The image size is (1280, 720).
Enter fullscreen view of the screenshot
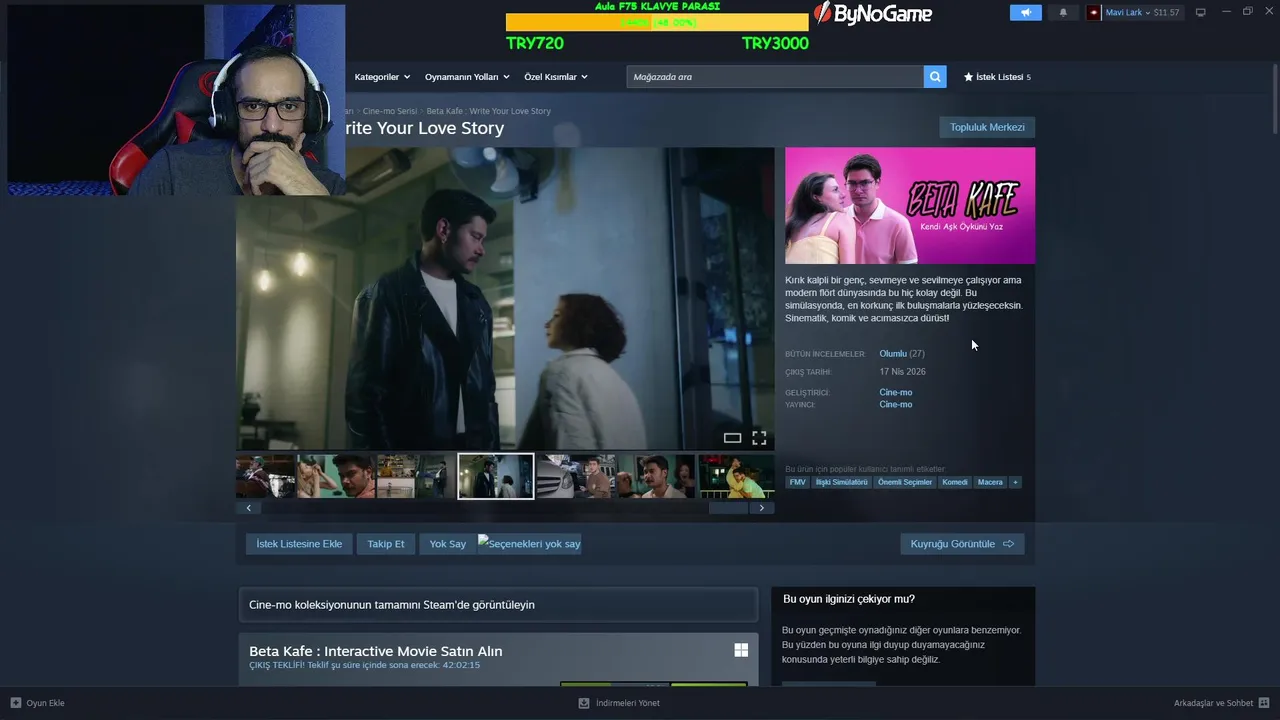click(x=759, y=438)
